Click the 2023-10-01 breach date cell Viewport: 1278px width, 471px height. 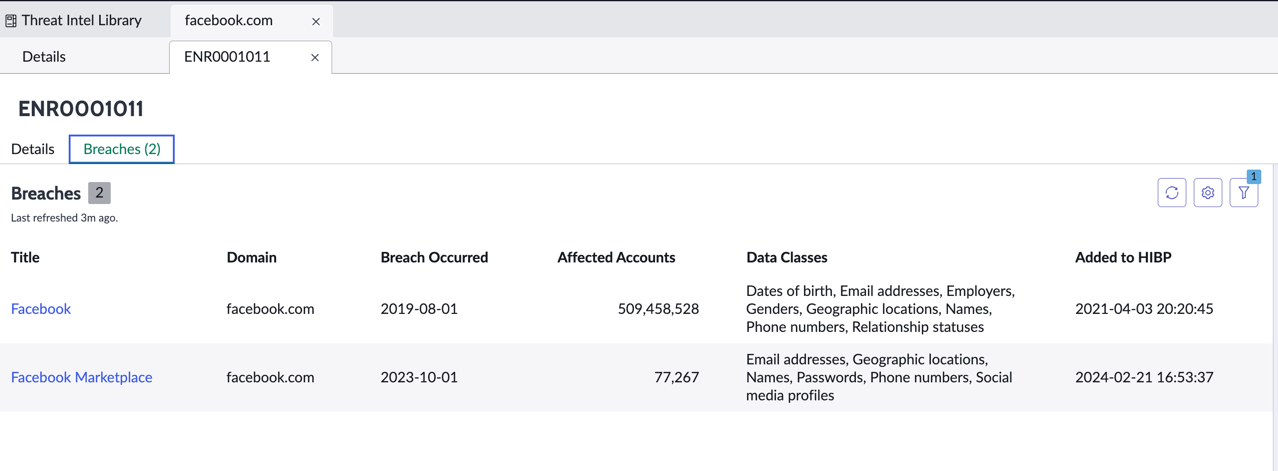pos(419,377)
